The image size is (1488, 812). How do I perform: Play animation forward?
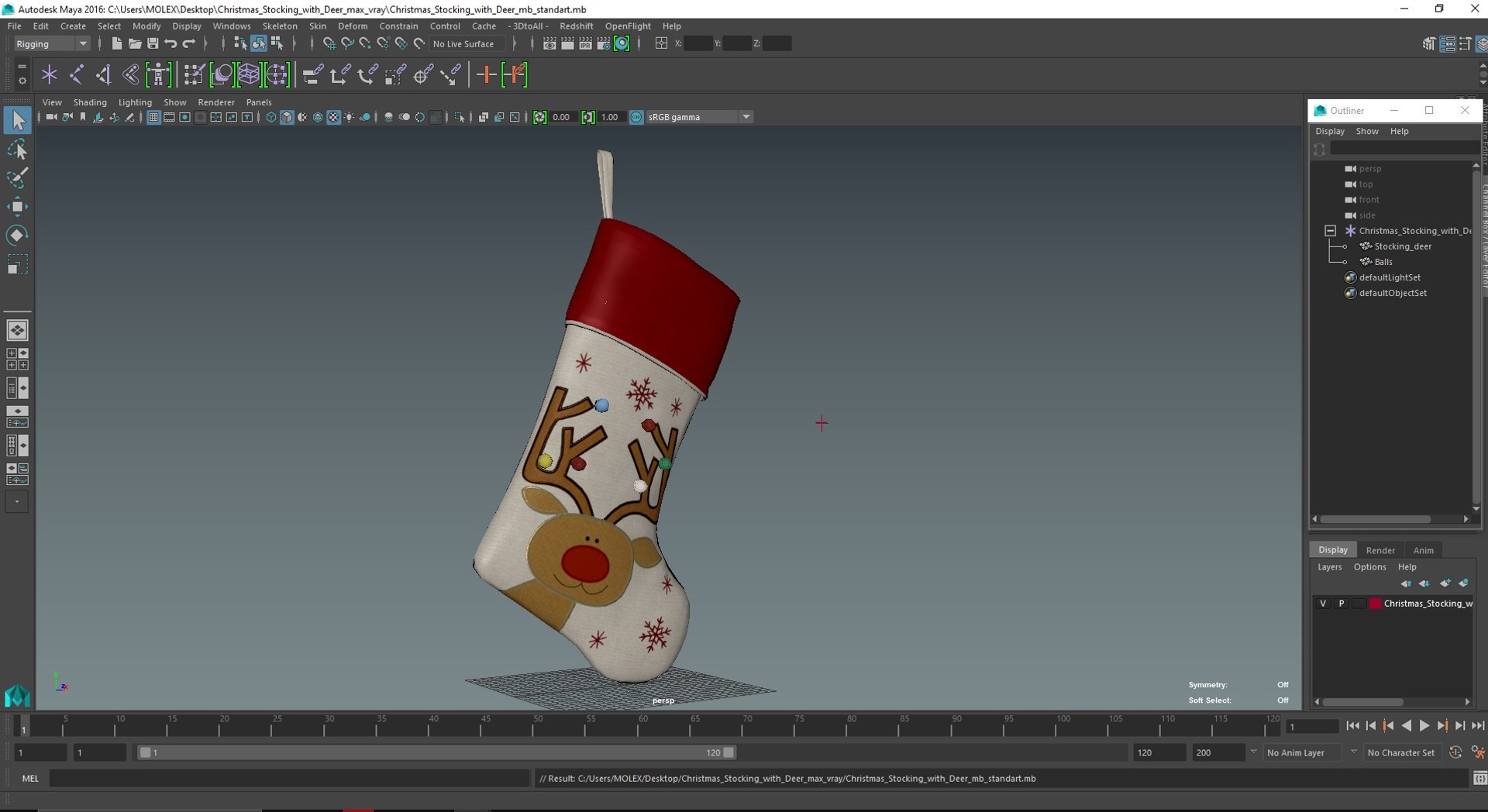[x=1424, y=726]
